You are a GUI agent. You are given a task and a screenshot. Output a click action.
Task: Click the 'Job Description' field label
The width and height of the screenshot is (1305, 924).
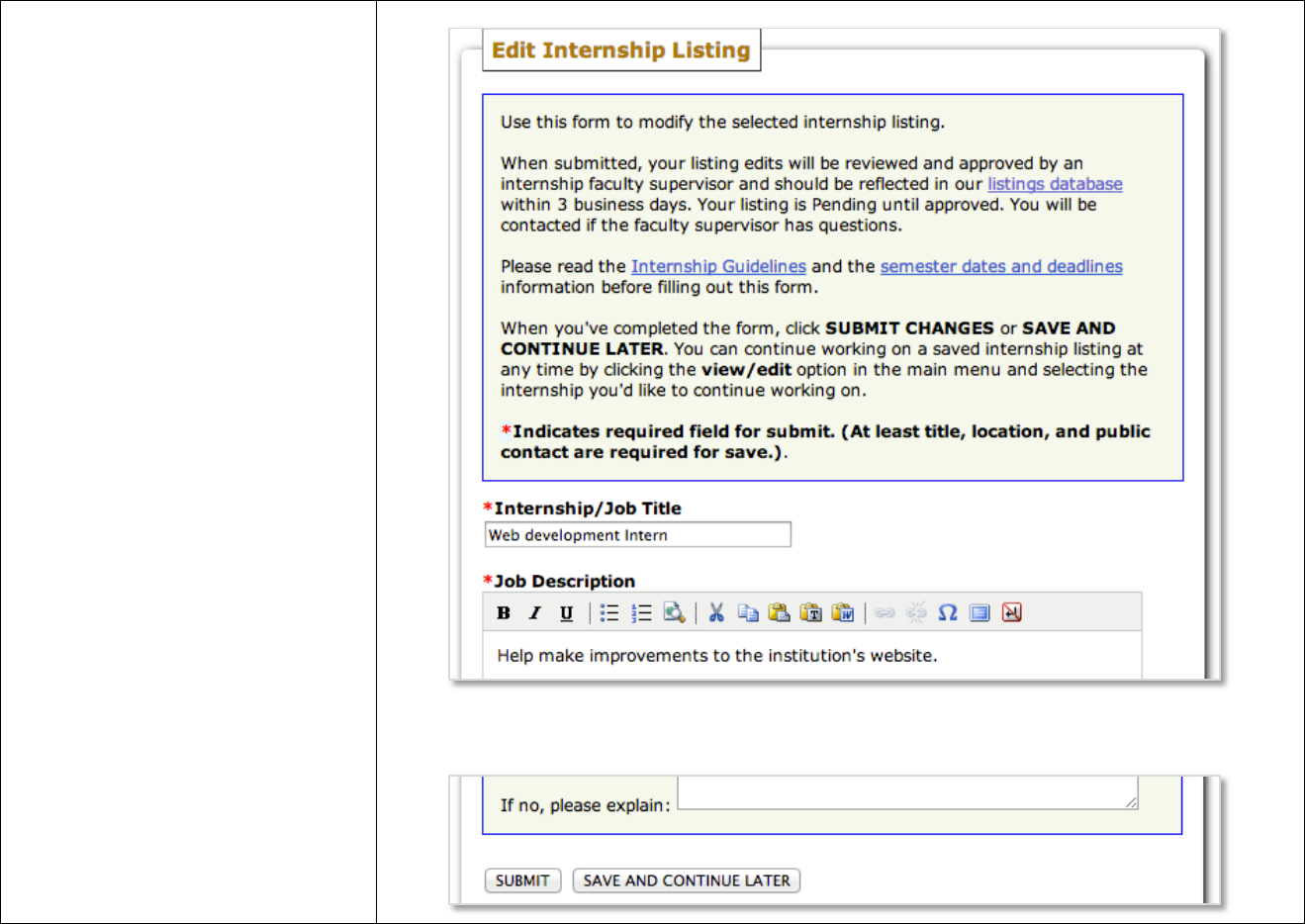tap(564, 582)
